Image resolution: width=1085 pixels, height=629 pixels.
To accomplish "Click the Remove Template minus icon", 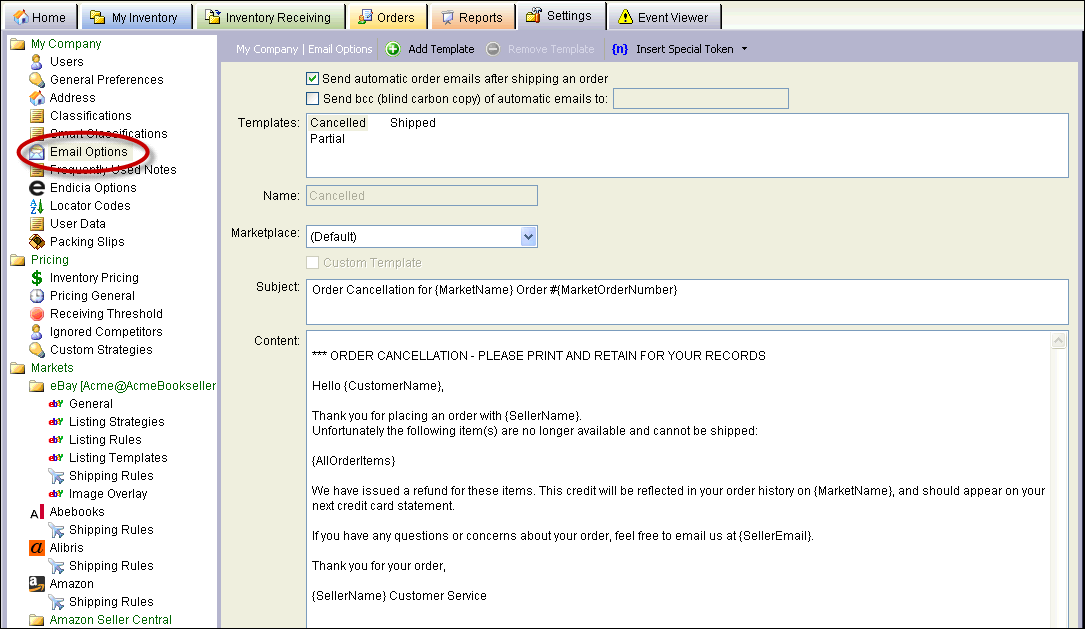I will (x=493, y=49).
